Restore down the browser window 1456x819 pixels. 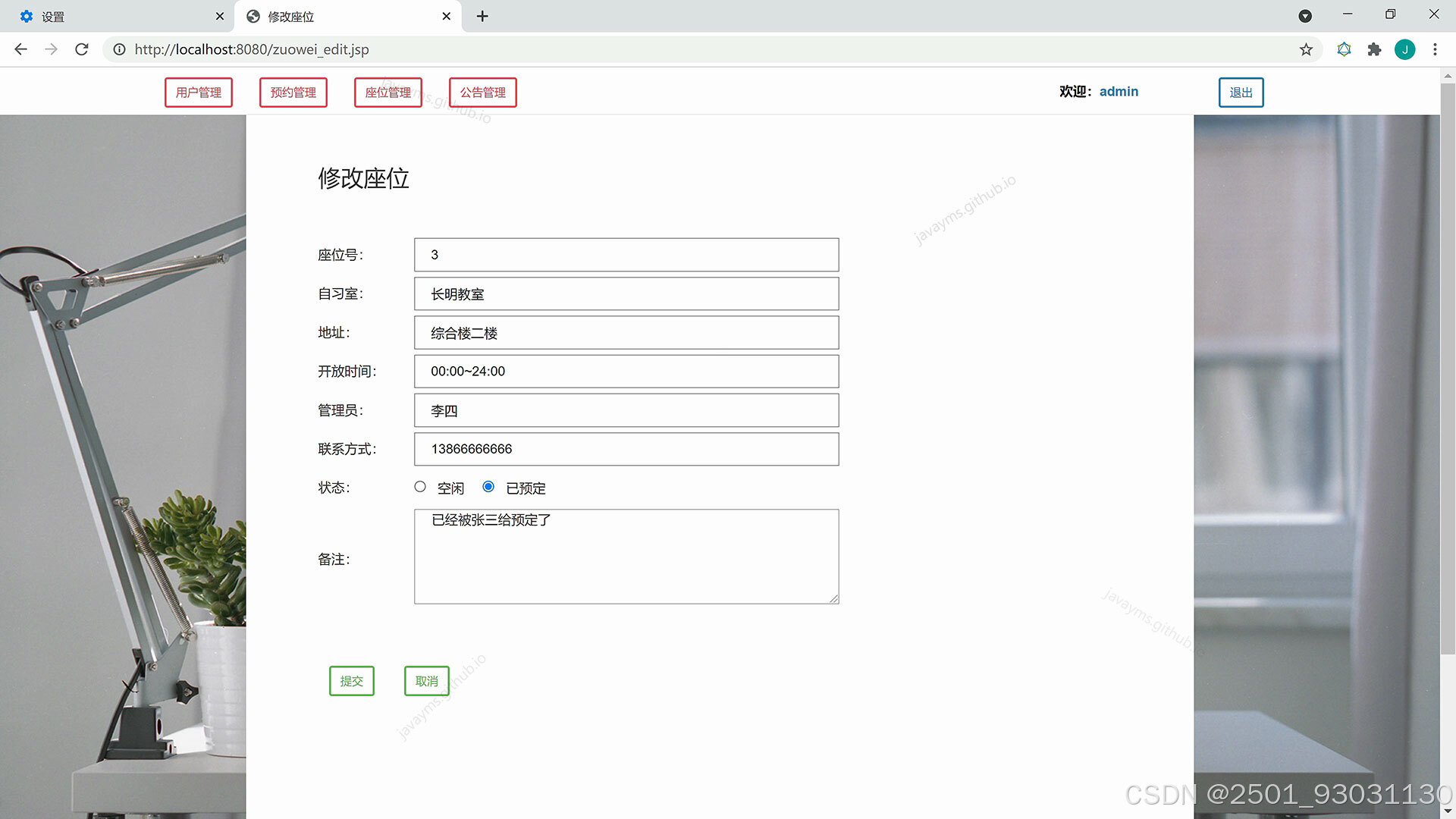pos(1390,14)
